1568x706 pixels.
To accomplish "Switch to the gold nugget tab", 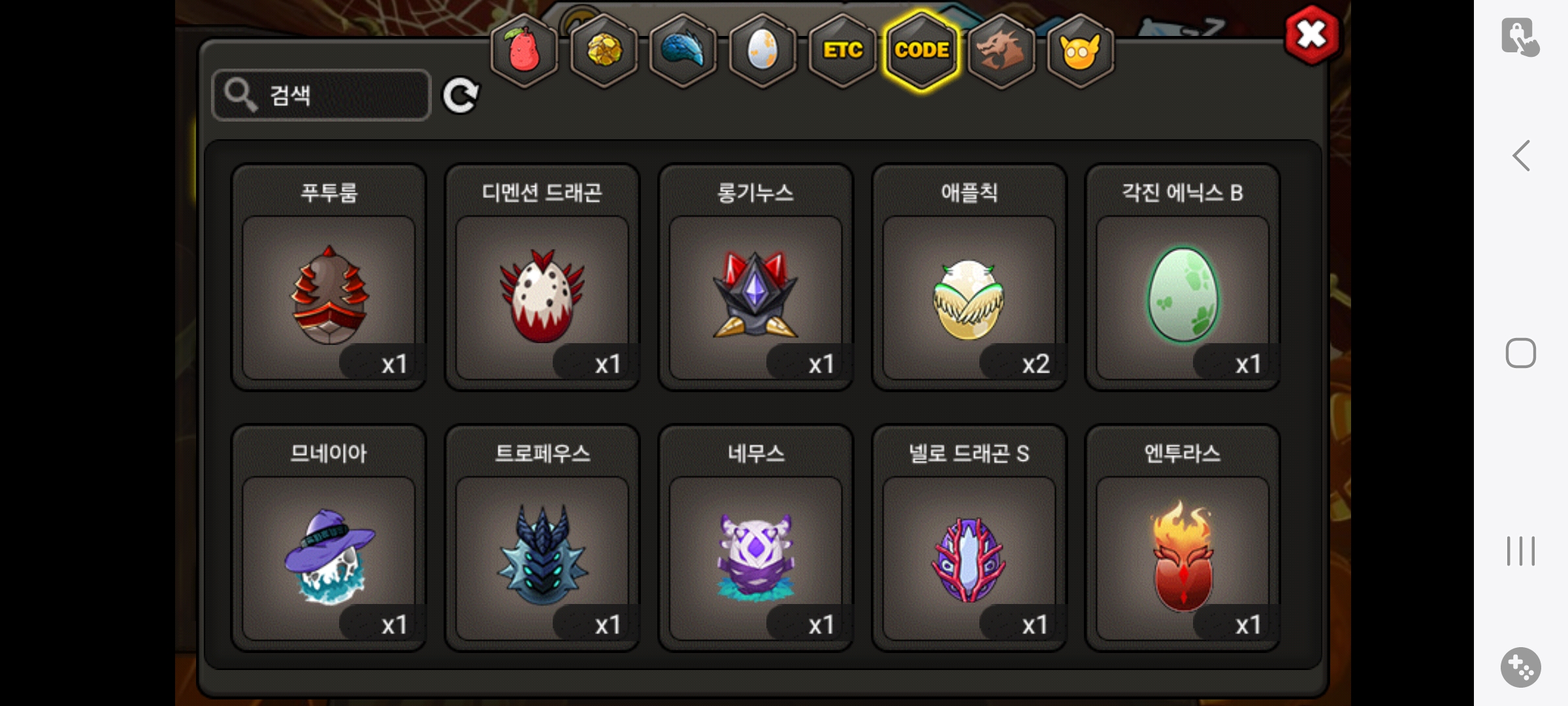I will point(604,51).
